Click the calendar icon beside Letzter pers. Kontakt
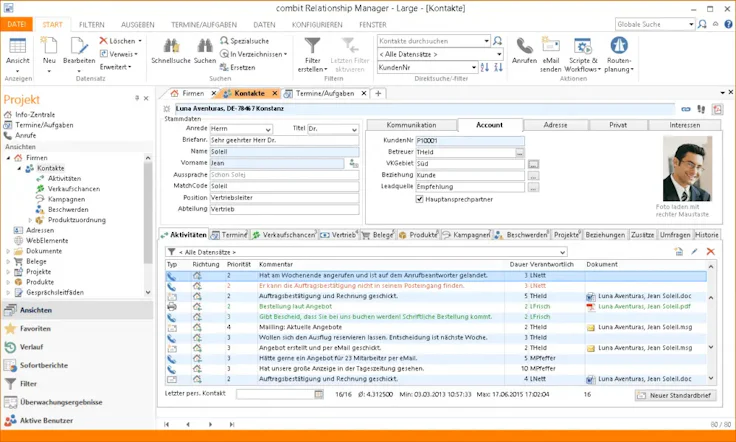736x442 pixels. click(x=319, y=395)
